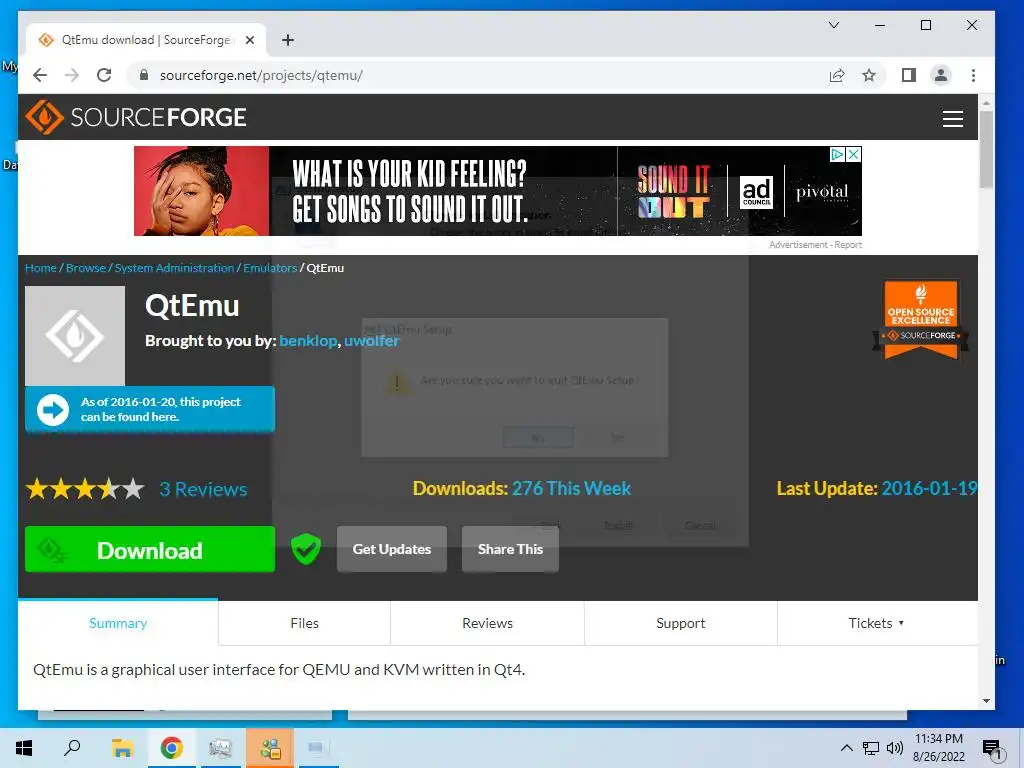
Task: Click the green Download button
Action: coord(150,549)
